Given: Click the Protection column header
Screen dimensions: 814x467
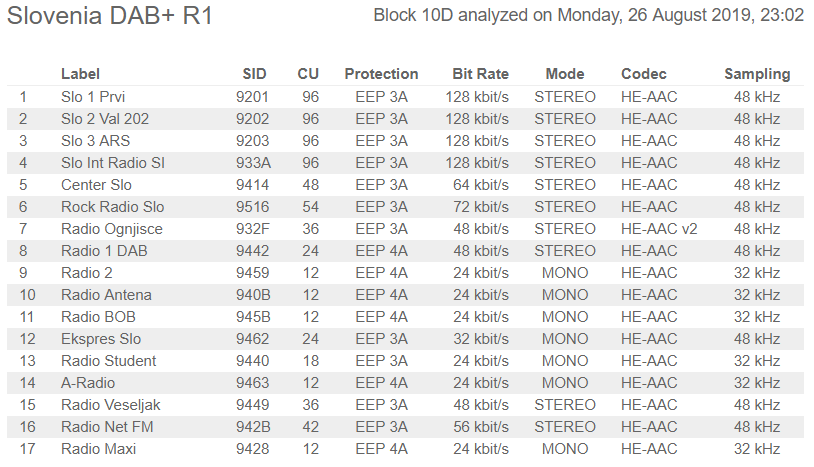Looking at the screenshot, I should coord(381,74).
